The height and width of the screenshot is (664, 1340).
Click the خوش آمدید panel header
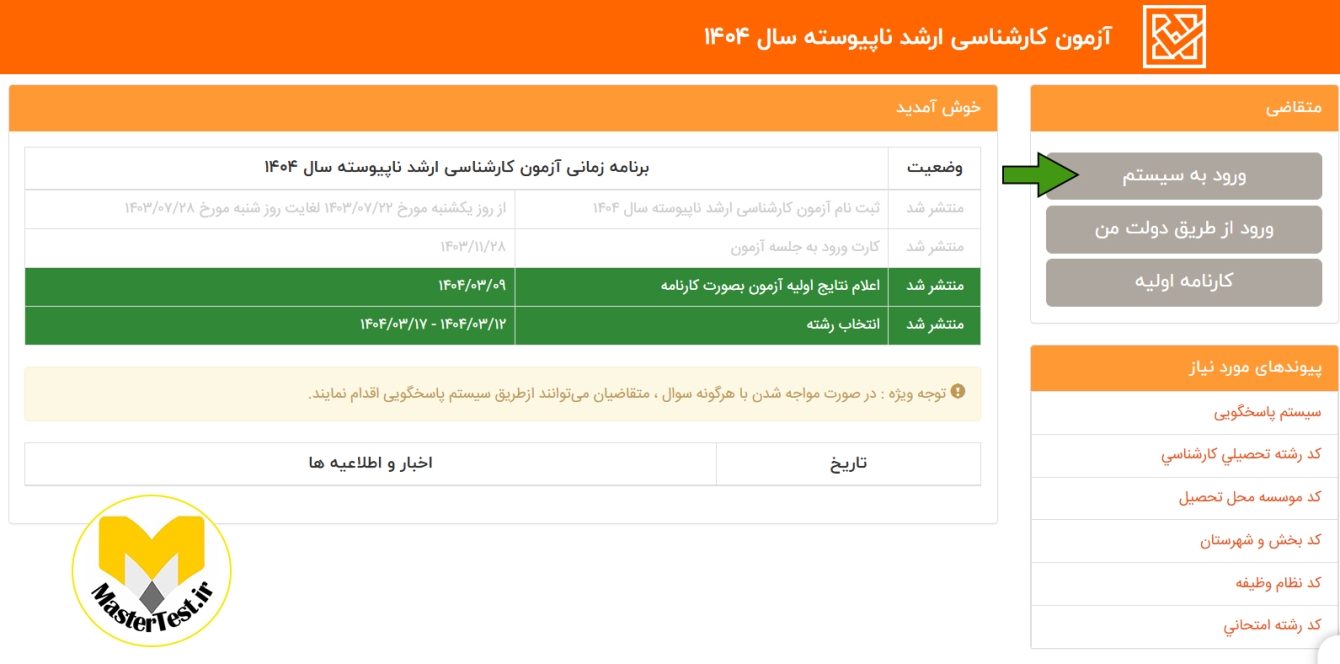click(x=503, y=108)
